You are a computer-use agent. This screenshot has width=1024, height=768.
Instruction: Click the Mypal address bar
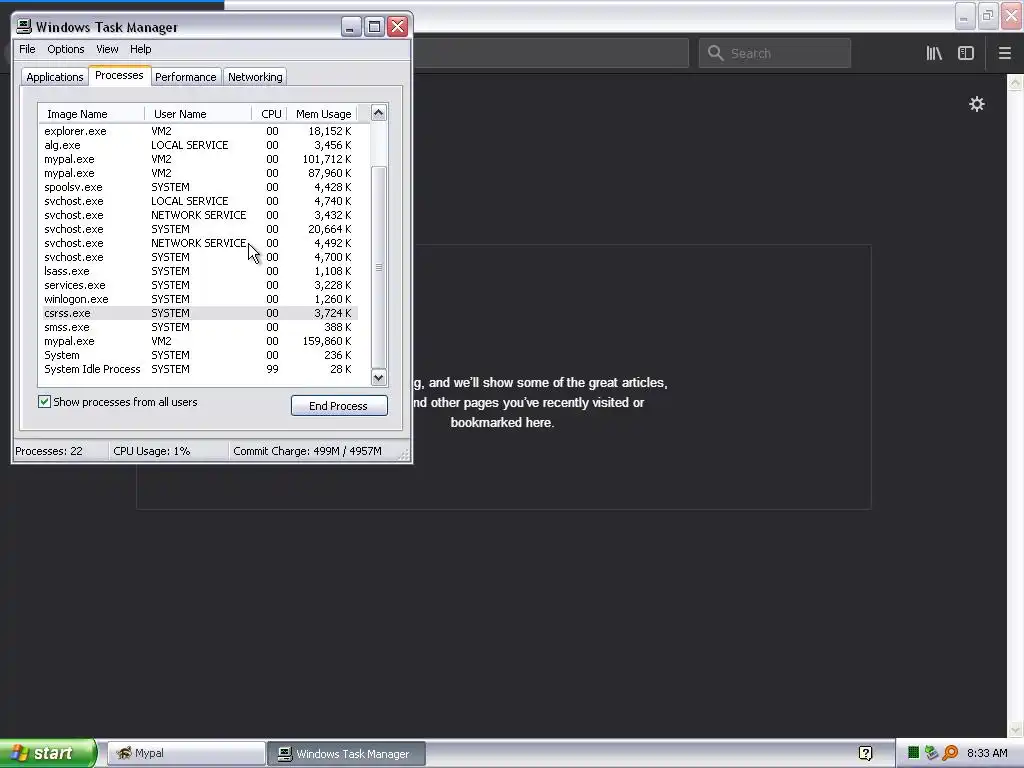551,53
